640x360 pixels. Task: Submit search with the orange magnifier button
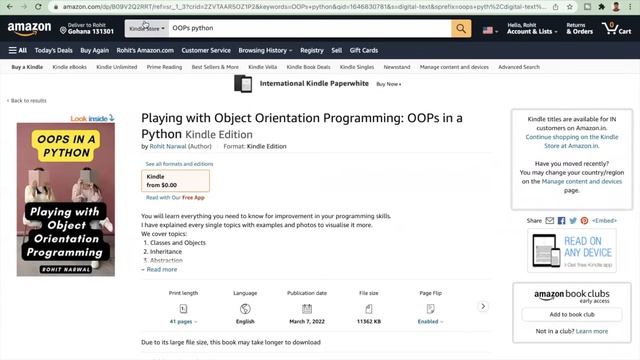[x=461, y=29]
